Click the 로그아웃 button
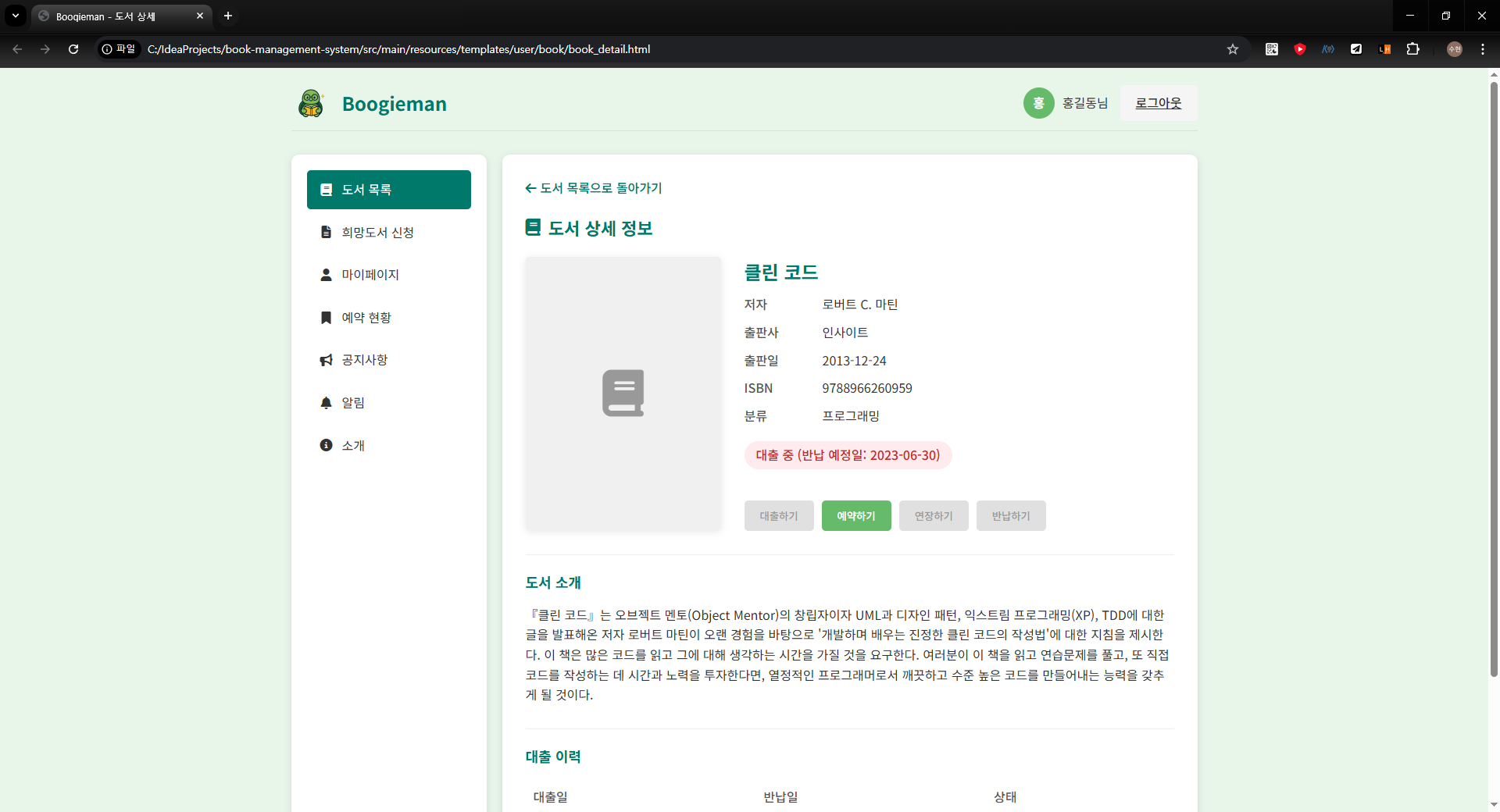This screenshot has height=812, width=1500. tap(1158, 102)
